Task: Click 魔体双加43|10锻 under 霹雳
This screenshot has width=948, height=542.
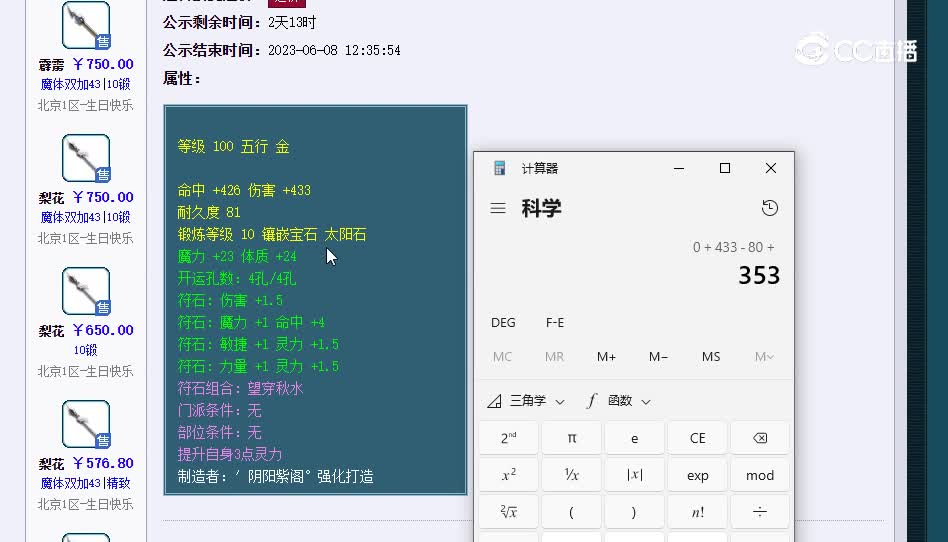Action: tap(85, 84)
